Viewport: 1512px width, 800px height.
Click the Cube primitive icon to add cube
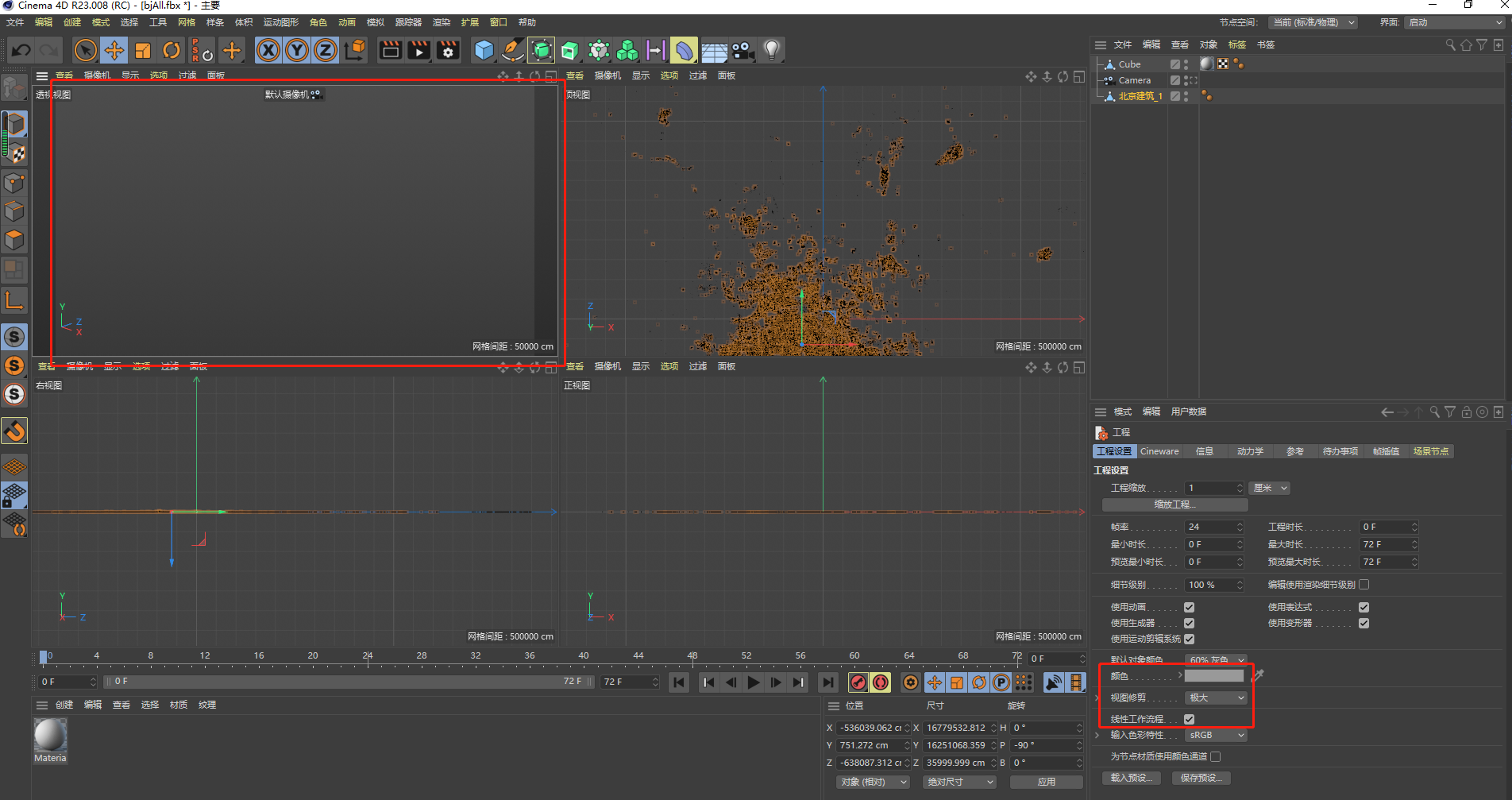pyautogui.click(x=484, y=50)
